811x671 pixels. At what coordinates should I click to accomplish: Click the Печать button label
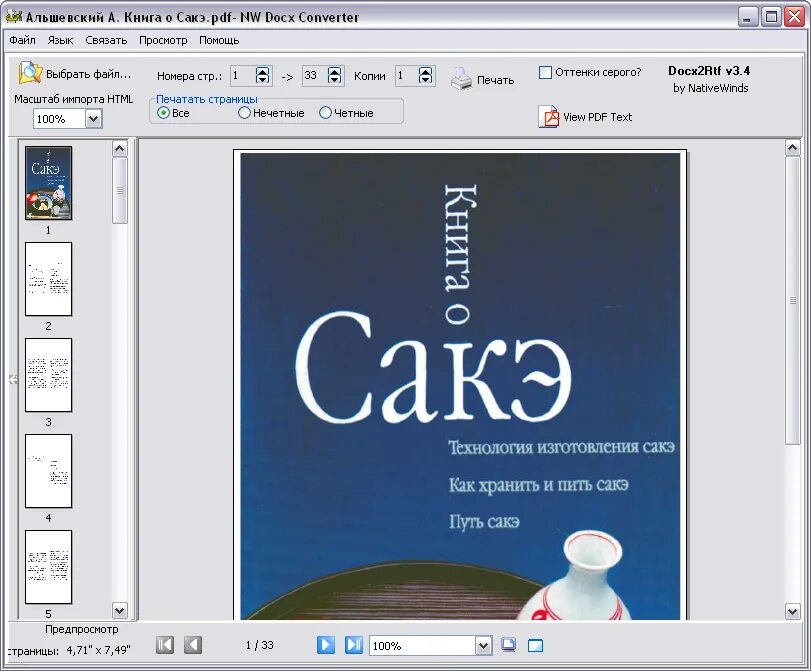495,80
